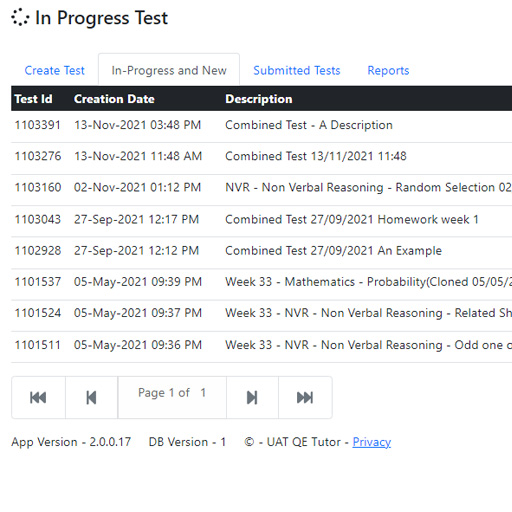Jump to last page of results
Viewport: 512px width, 512px height.
pyautogui.click(x=305, y=397)
